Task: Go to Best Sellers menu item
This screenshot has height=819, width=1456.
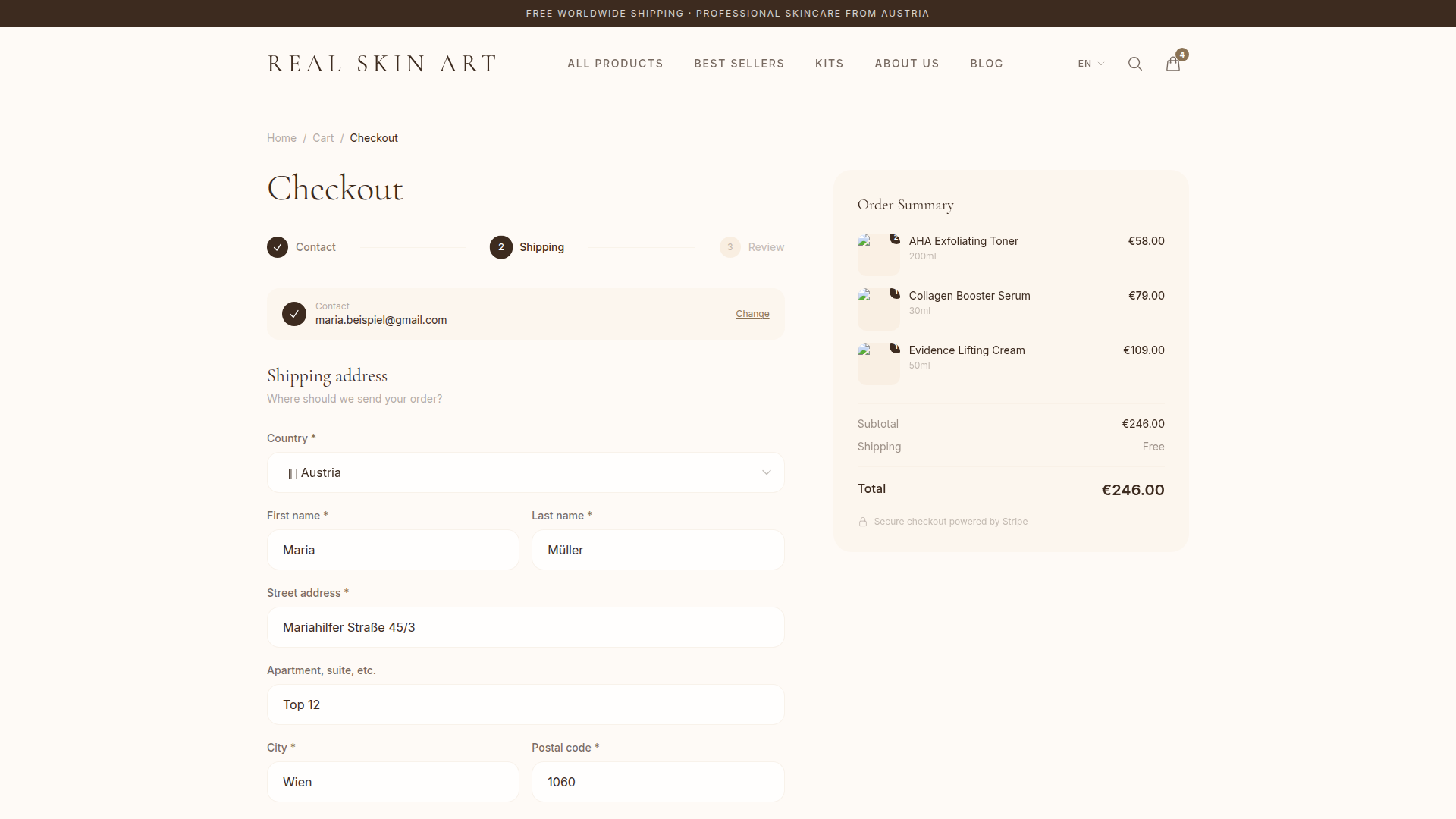Action: (739, 64)
